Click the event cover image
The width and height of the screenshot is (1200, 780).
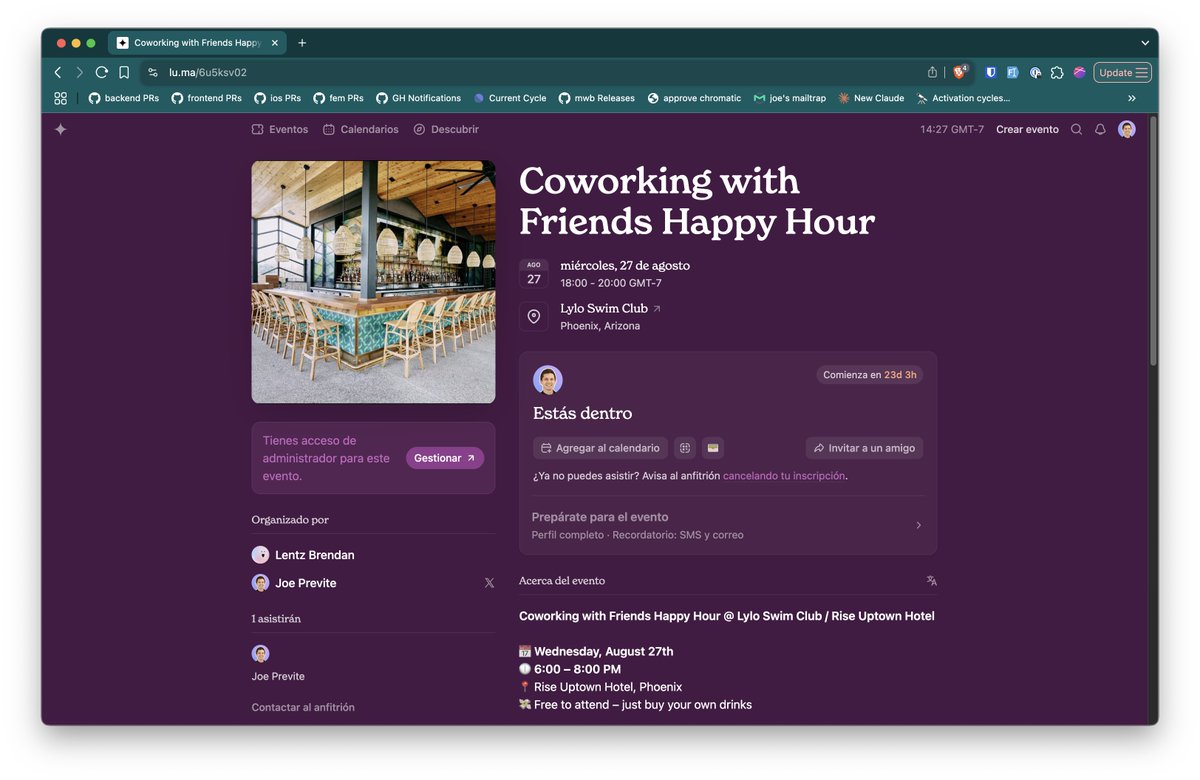pos(373,281)
